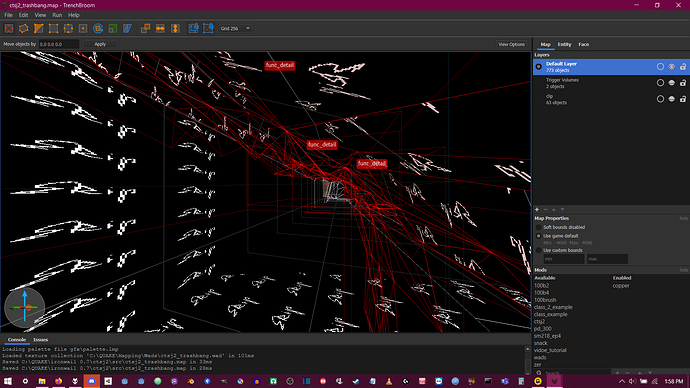Screen dimensions: 690x388
Task: Click the Duplicate objects icon
Action: (x=145, y=29)
